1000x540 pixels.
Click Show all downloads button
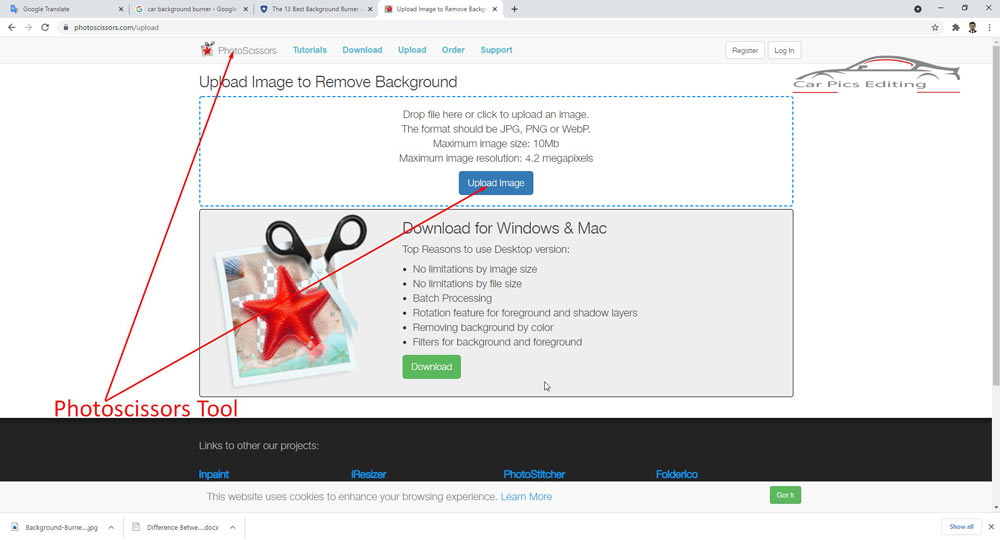point(961,527)
